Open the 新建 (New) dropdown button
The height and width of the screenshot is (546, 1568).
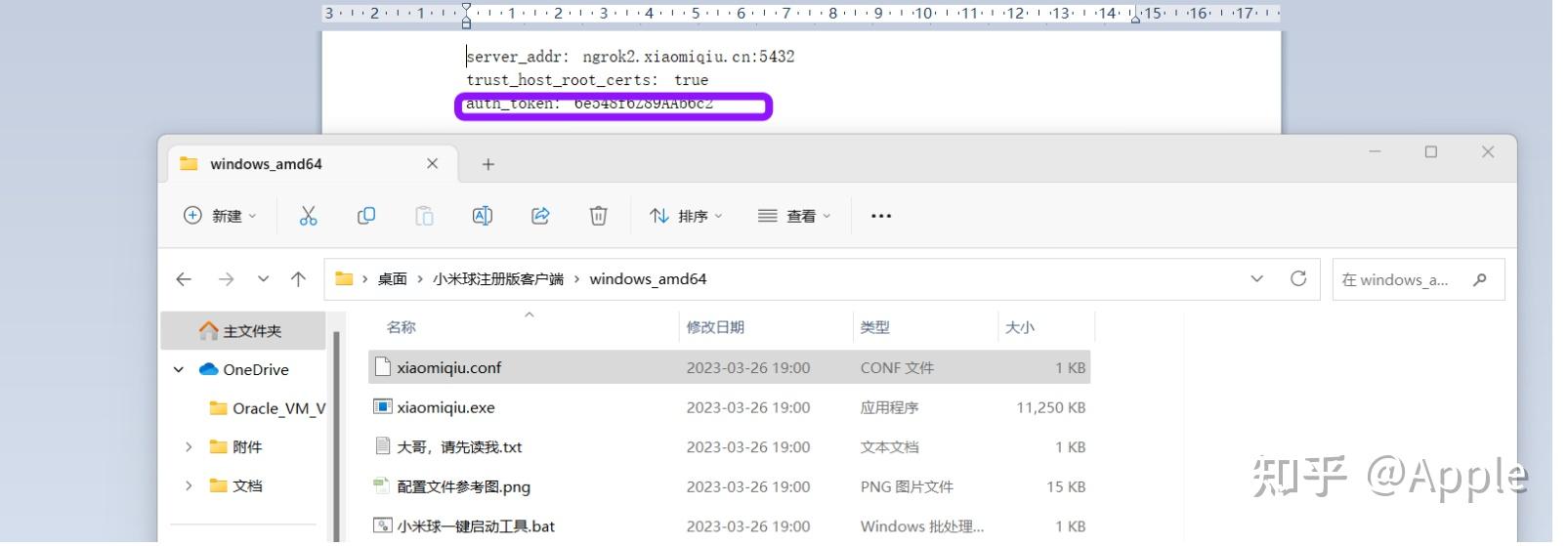pyautogui.click(x=220, y=216)
